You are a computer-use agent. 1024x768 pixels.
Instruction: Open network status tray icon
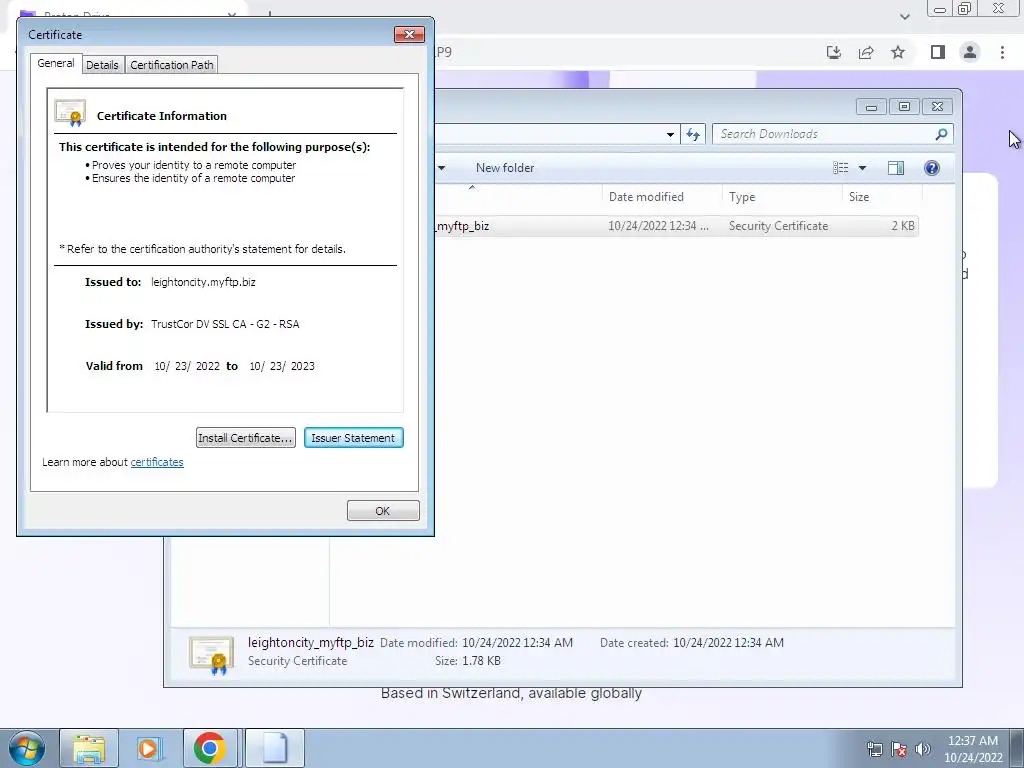tap(874, 749)
